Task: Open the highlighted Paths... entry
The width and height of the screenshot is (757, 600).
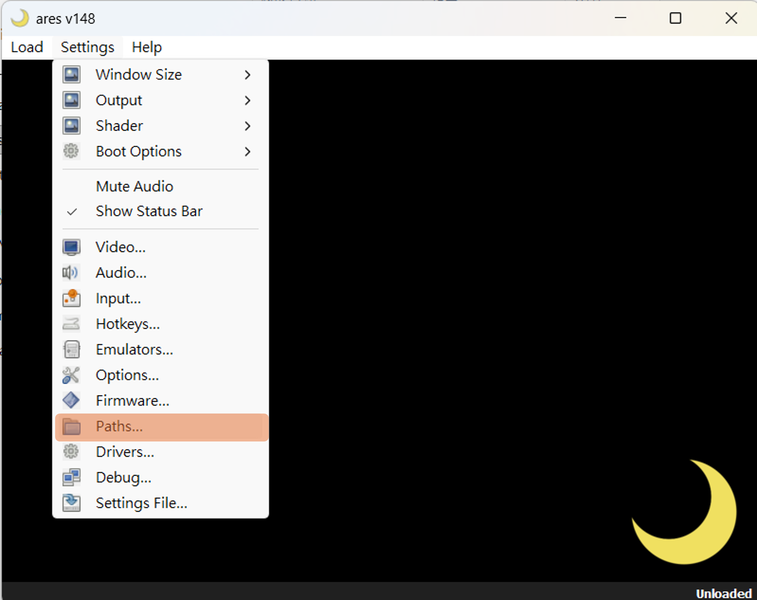Action: pyautogui.click(x=161, y=427)
